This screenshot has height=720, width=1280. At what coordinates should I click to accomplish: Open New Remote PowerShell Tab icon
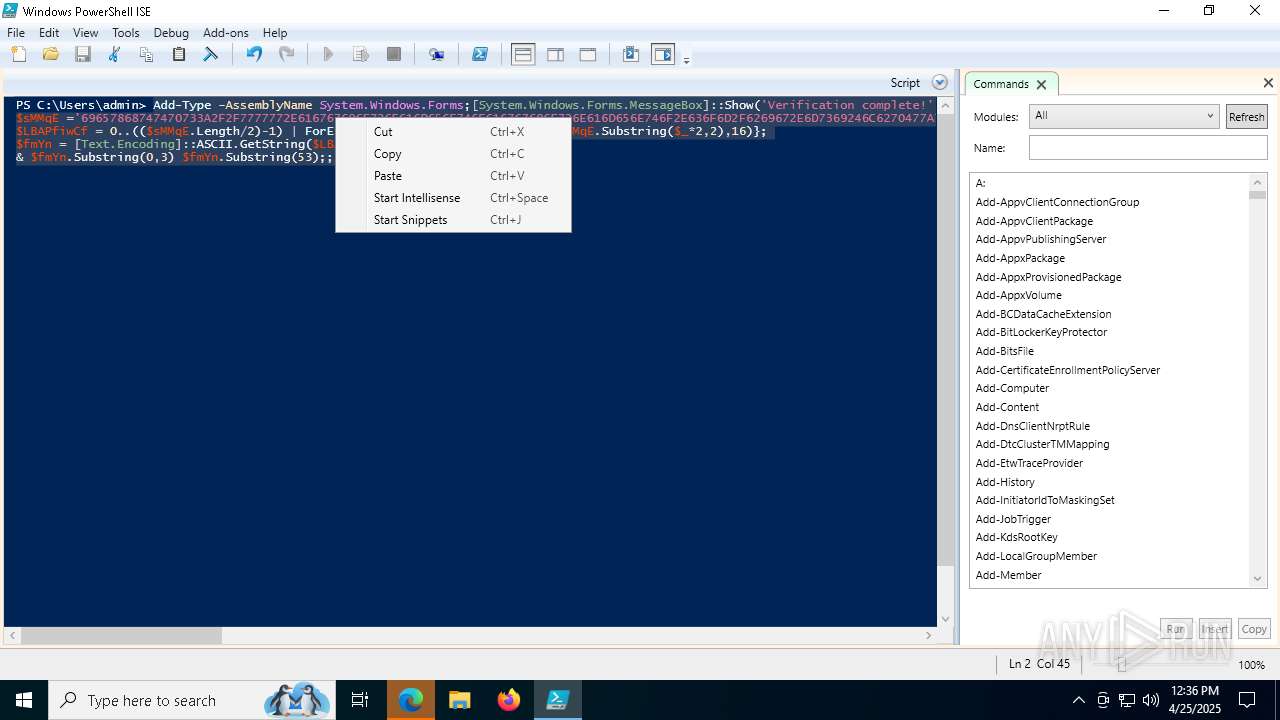pos(437,55)
